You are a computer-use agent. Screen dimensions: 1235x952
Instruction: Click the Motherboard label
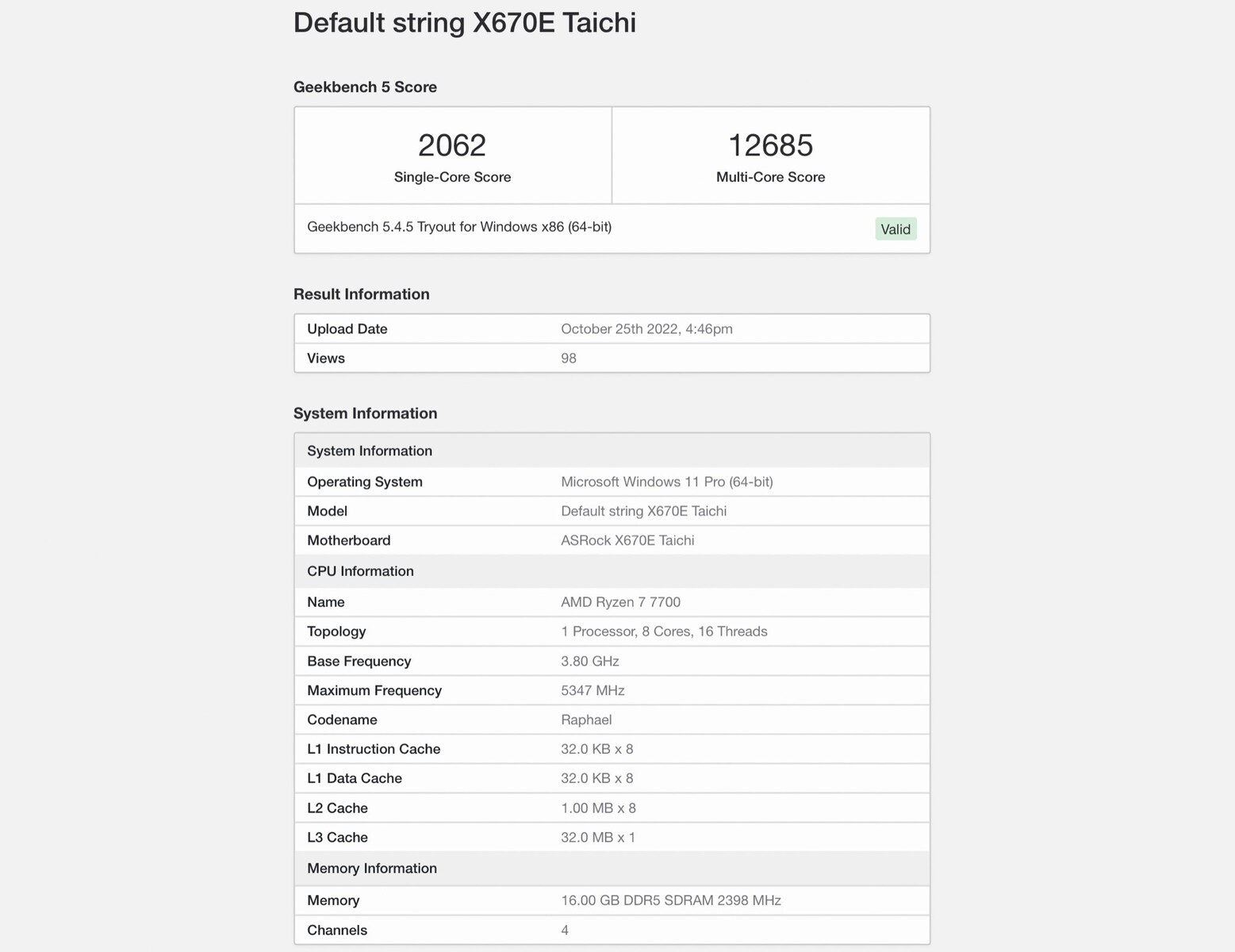[x=349, y=540]
